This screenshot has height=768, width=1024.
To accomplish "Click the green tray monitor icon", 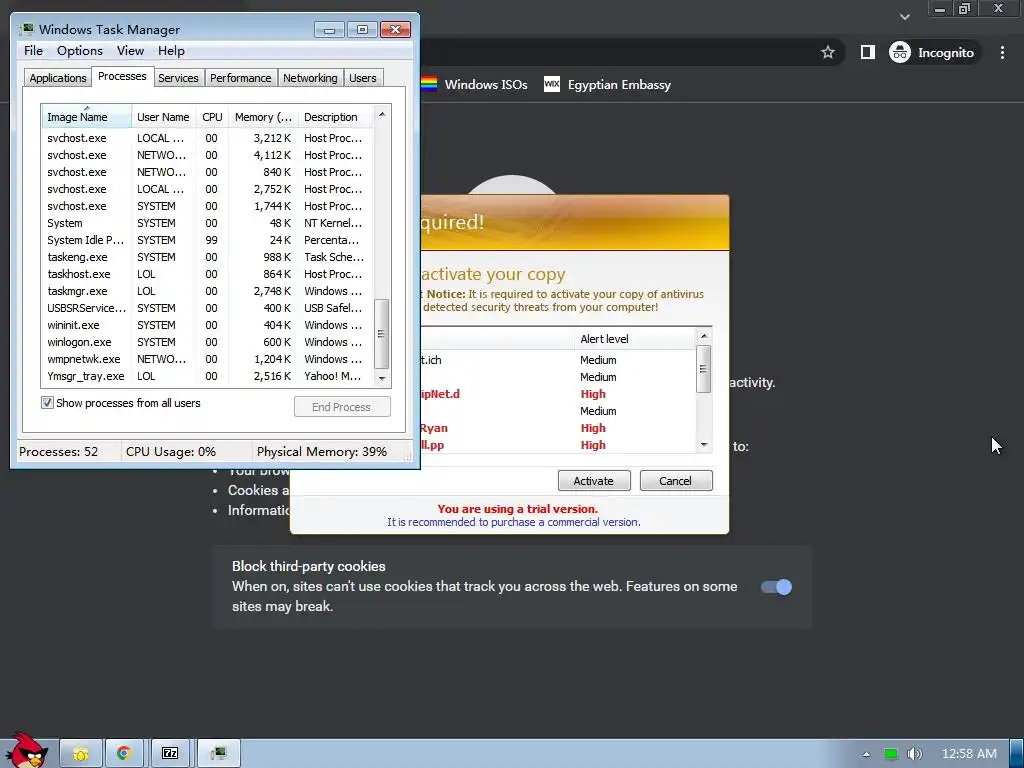I will pyautogui.click(x=890, y=754).
